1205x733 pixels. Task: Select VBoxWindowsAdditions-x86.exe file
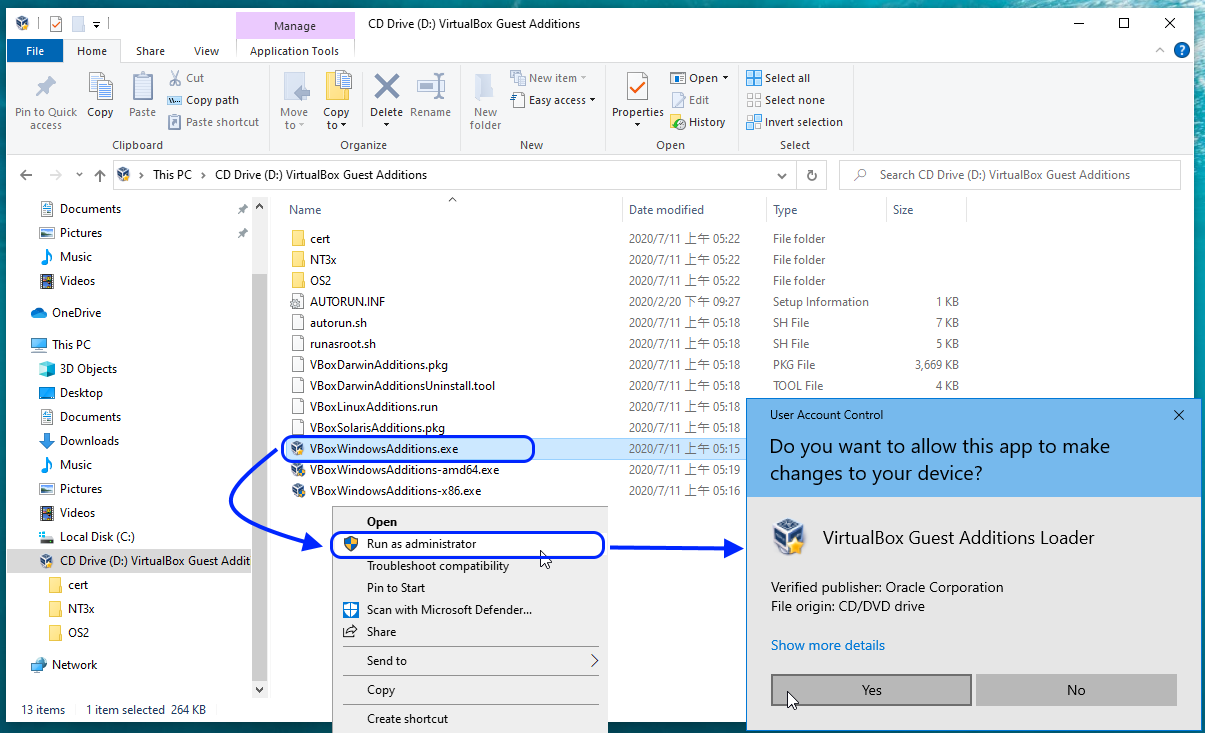point(395,491)
